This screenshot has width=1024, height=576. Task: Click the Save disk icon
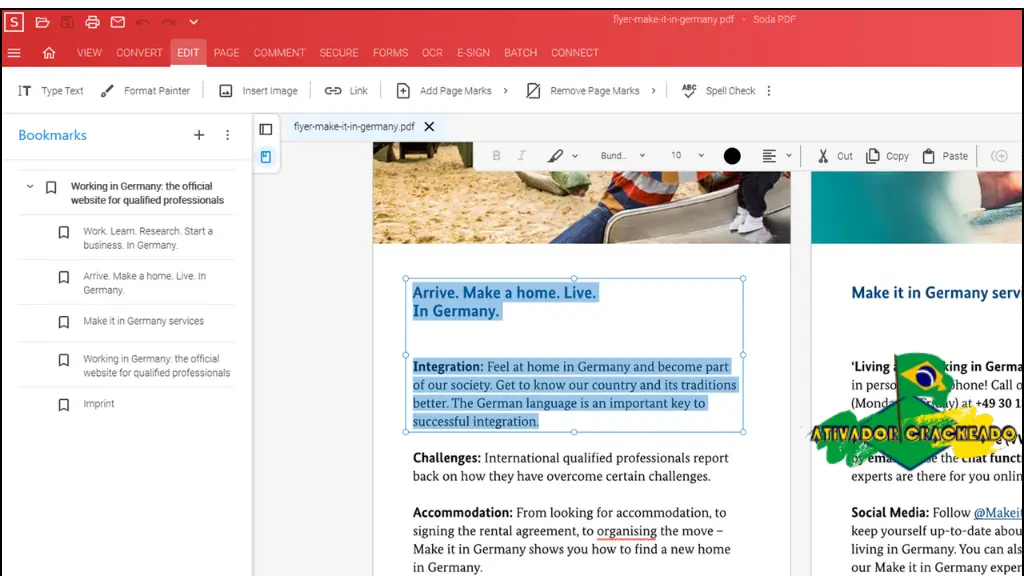(x=67, y=22)
